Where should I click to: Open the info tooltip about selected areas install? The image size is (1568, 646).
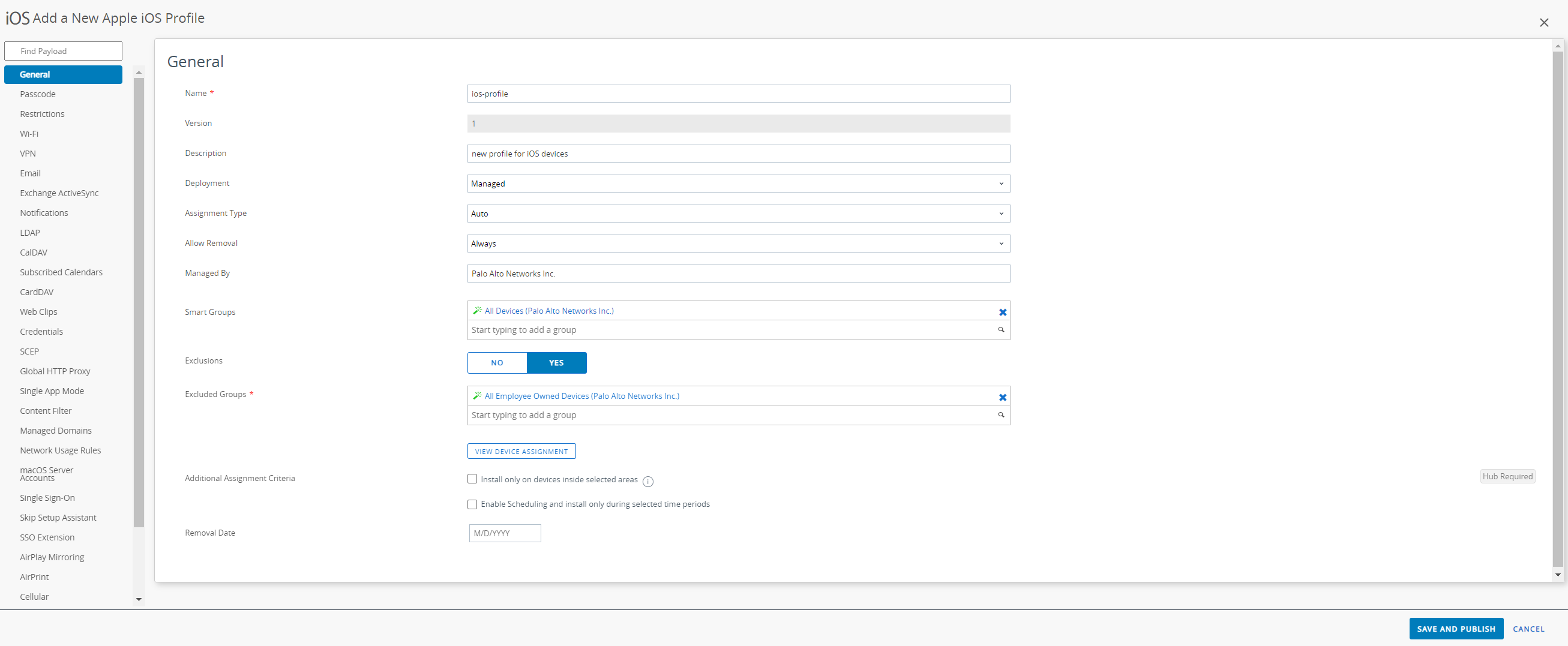point(647,481)
